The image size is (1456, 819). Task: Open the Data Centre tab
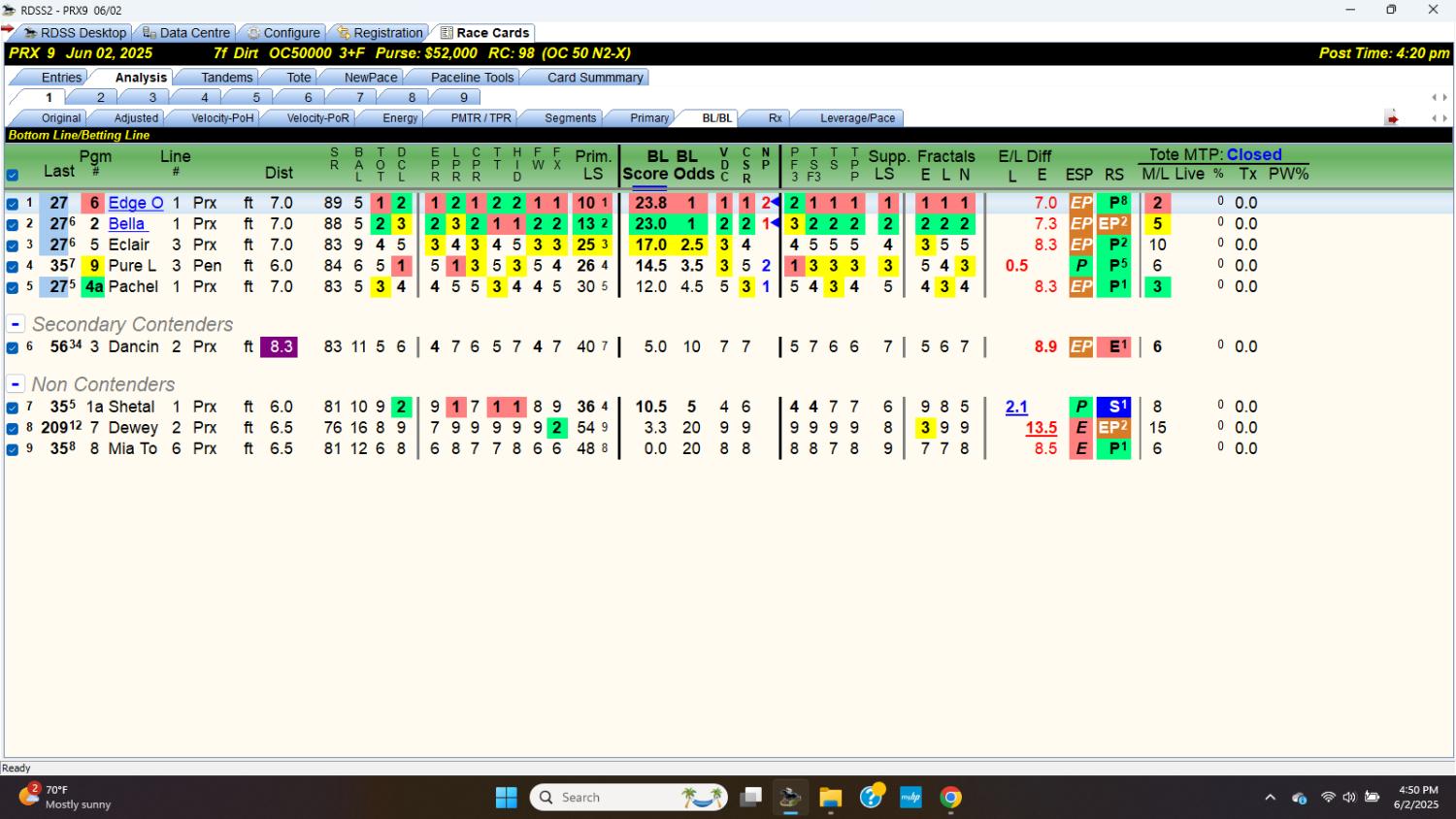185,33
